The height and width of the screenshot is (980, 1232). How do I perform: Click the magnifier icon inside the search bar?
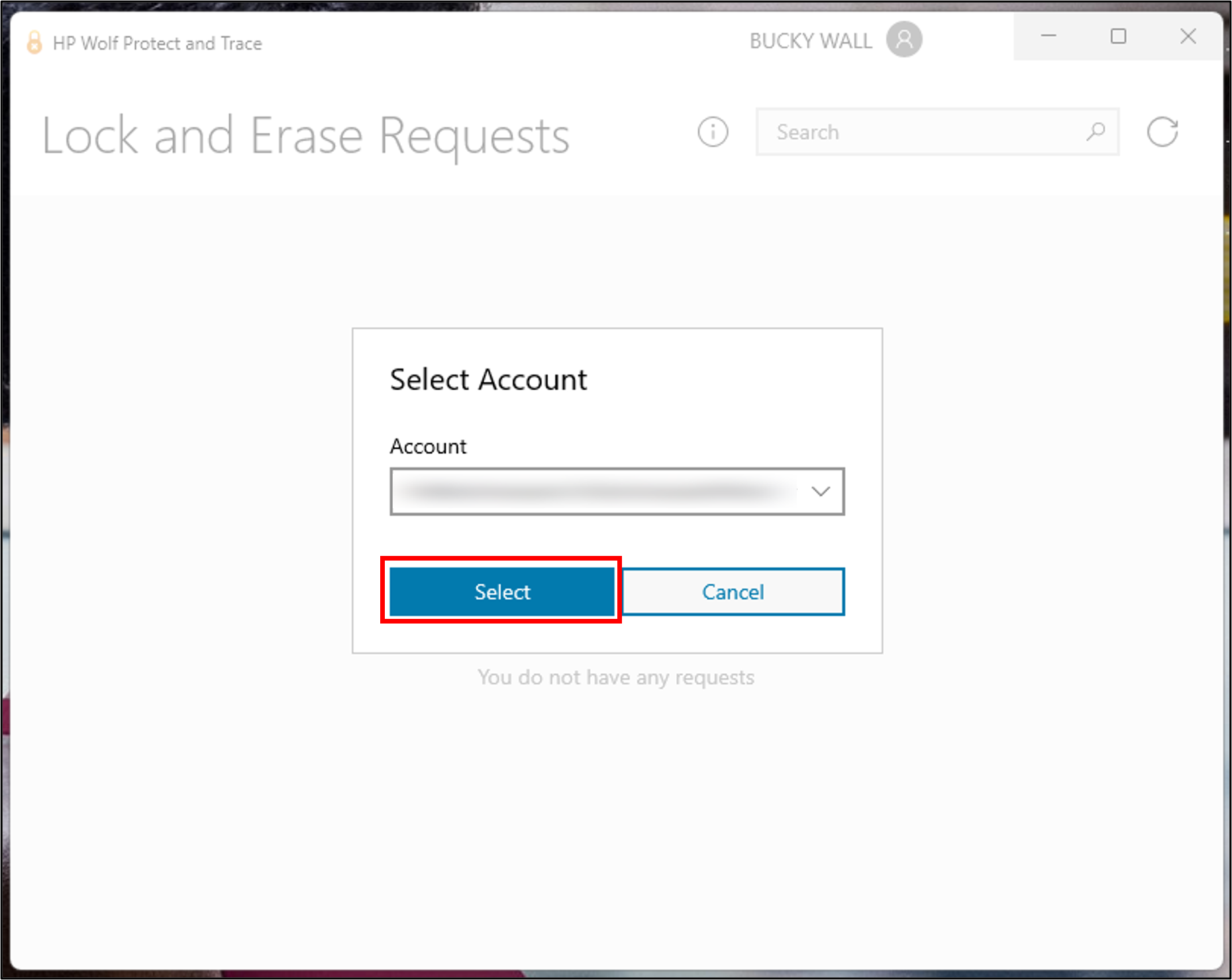coord(1096,132)
